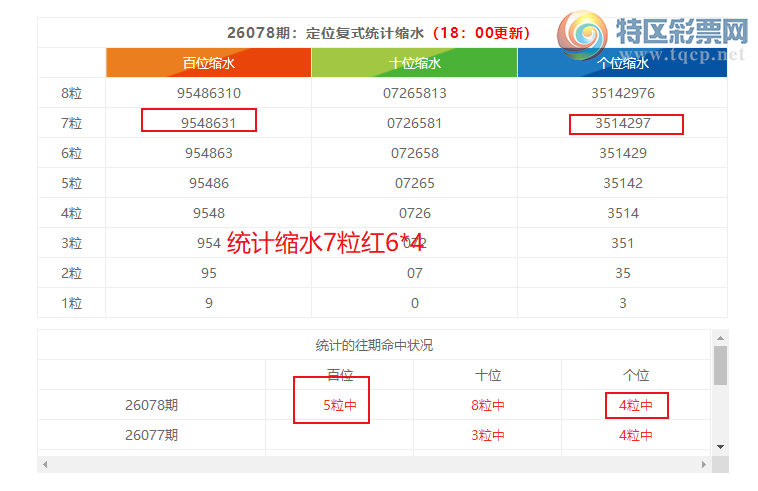758x491 pixels.
Task: Click the value 0726
Action: pyautogui.click(x=415, y=213)
